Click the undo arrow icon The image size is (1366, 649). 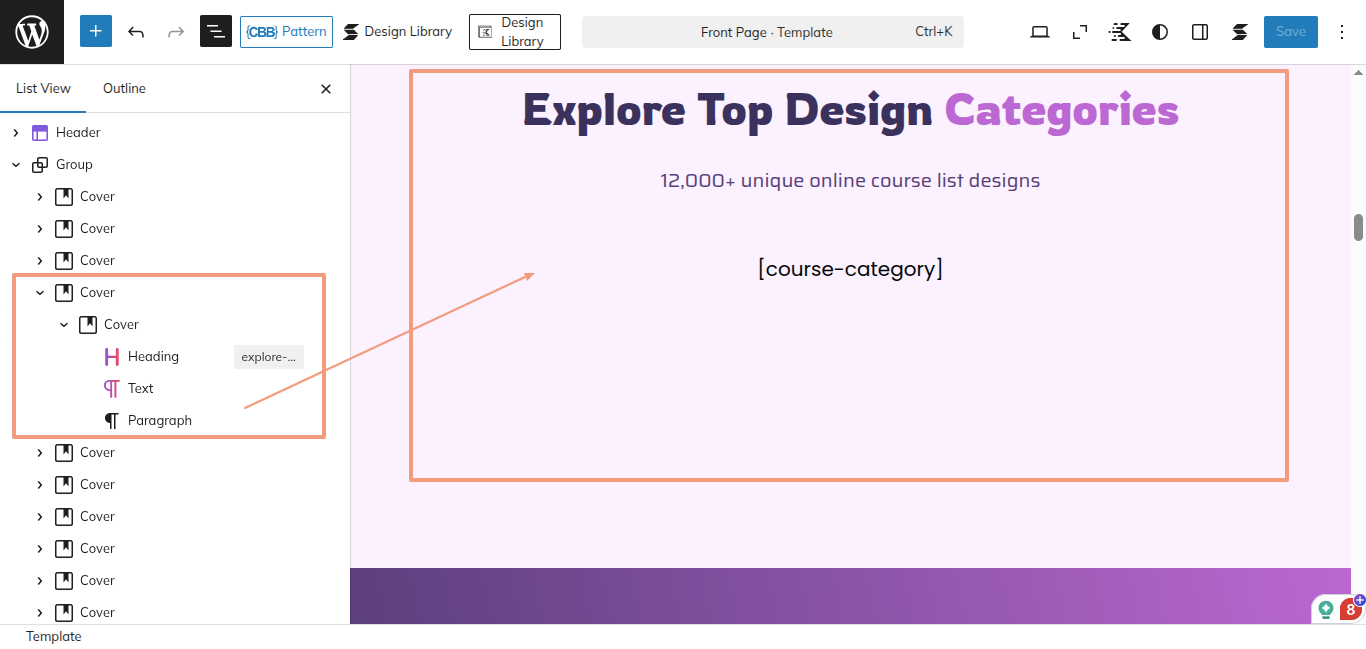point(136,32)
